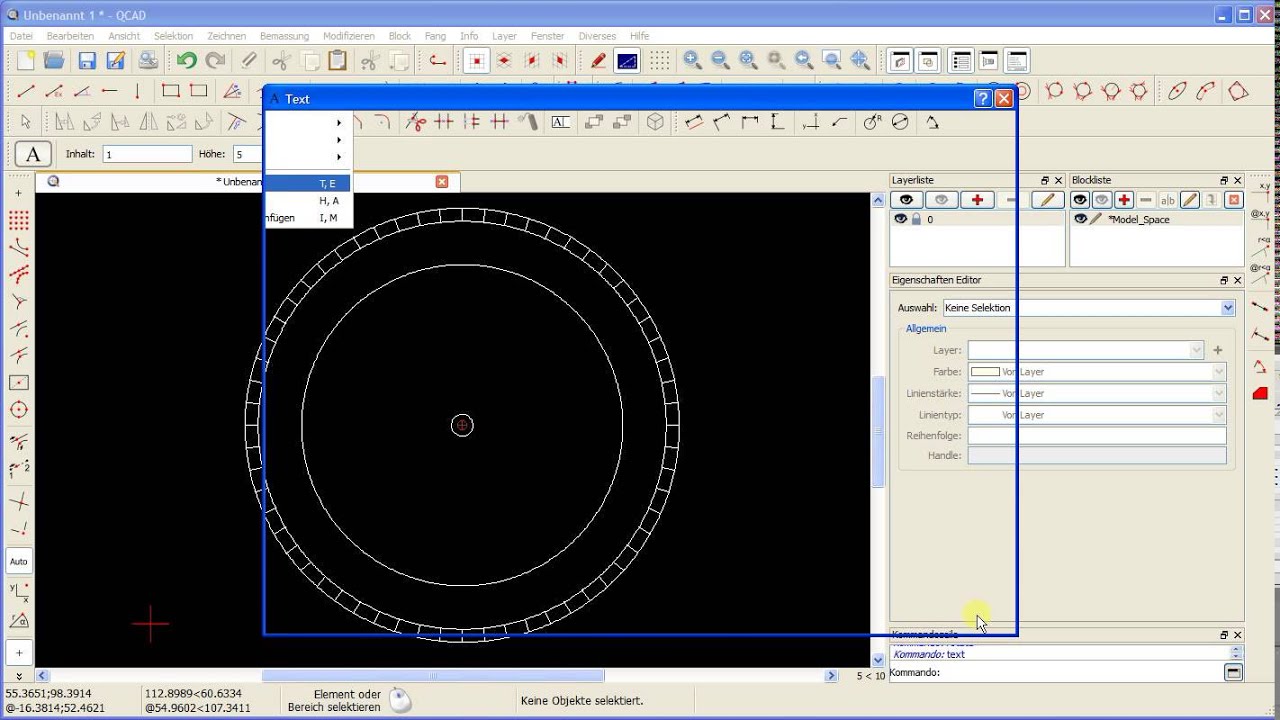This screenshot has width=1280, height=720.
Task: Click the Undo green arrow icon
Action: click(x=186, y=61)
